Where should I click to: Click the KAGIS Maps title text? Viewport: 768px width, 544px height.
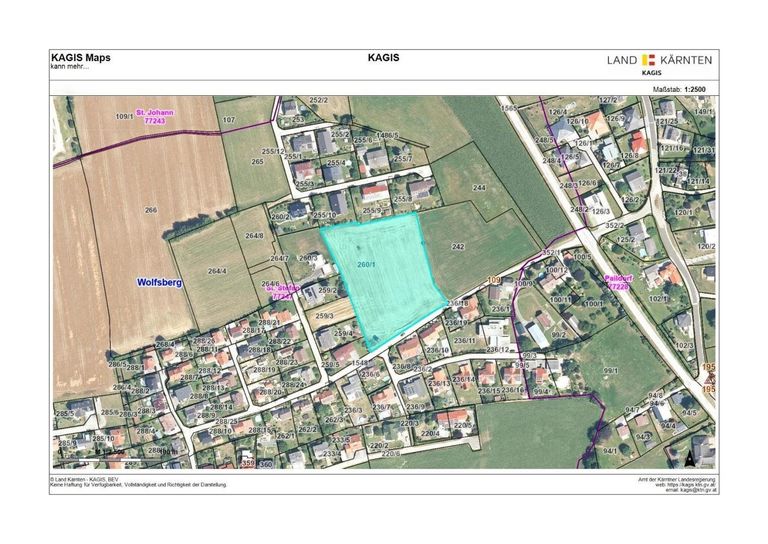click(x=80, y=57)
